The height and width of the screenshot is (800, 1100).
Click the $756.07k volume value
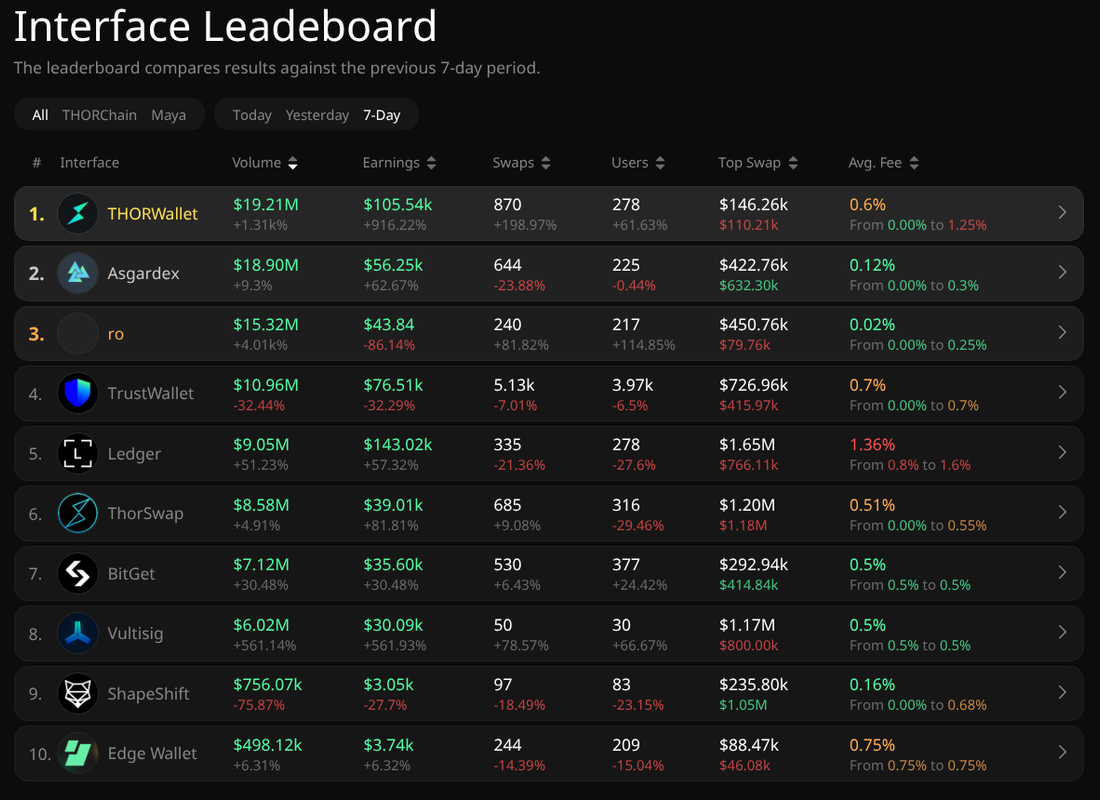coord(267,685)
